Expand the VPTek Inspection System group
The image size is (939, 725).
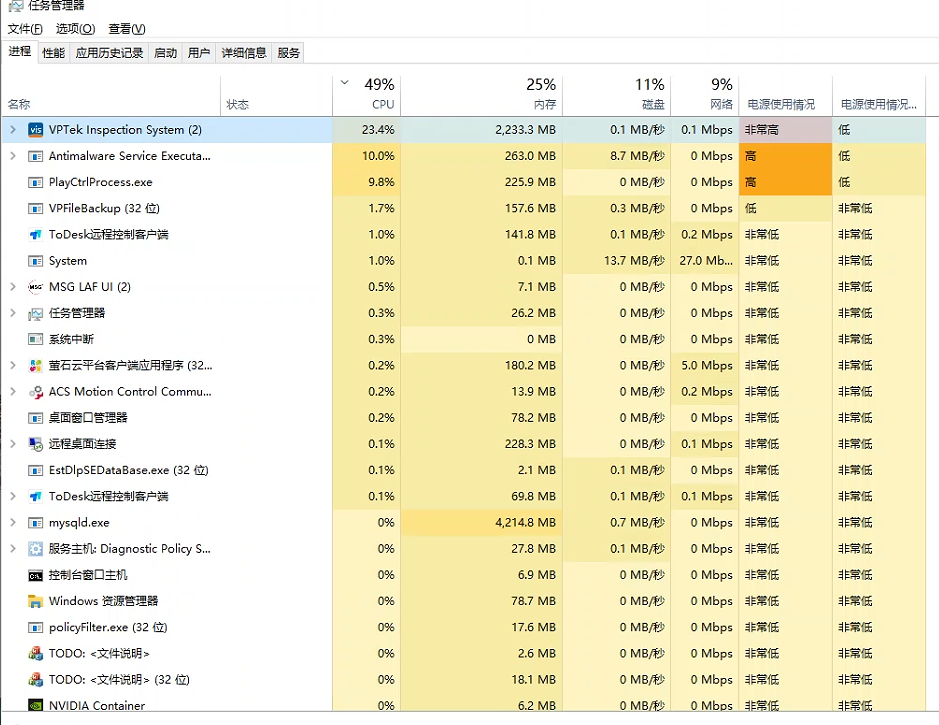coord(13,130)
